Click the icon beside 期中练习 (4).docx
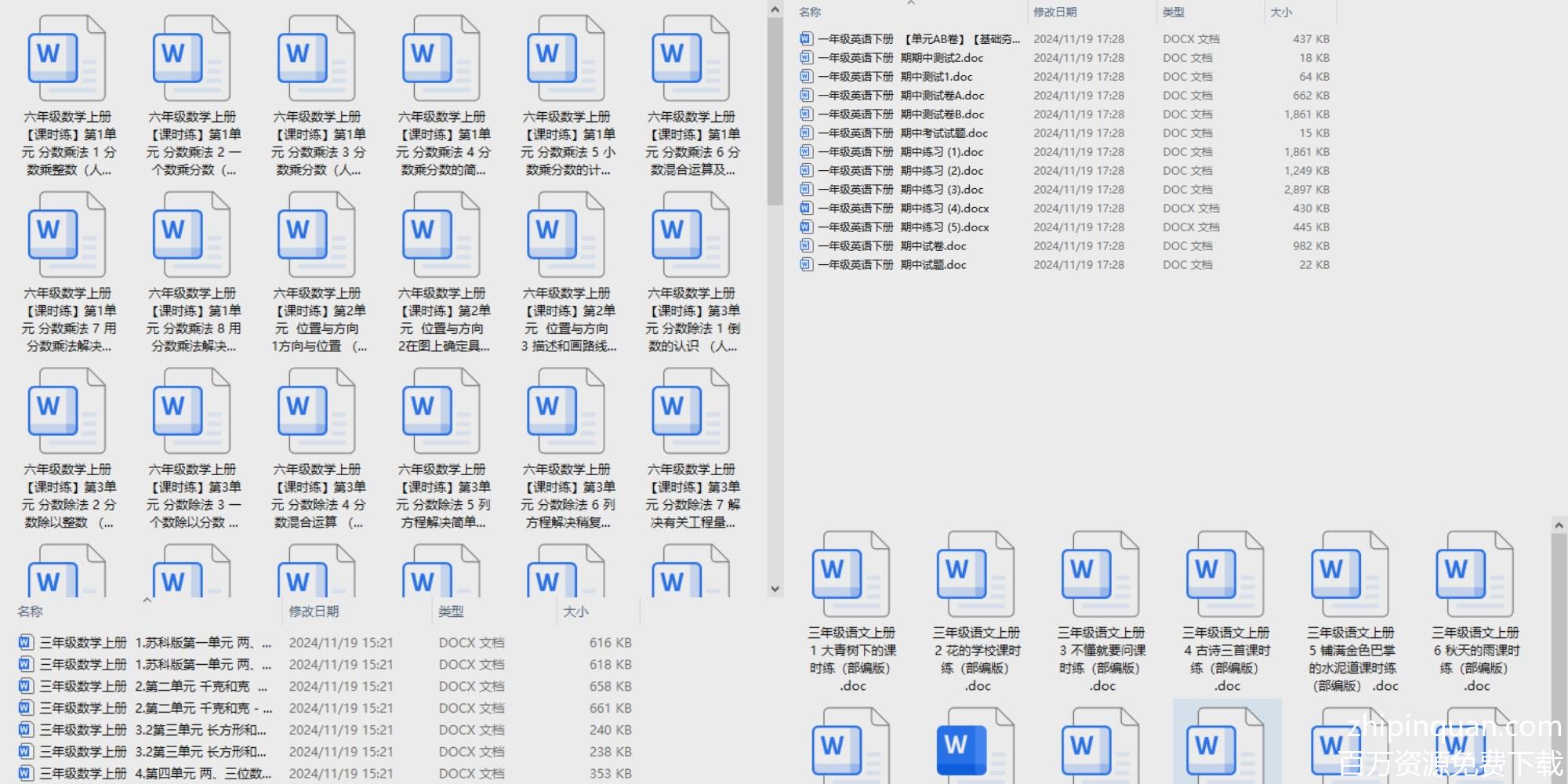This screenshot has height=784, width=1568. pos(806,209)
